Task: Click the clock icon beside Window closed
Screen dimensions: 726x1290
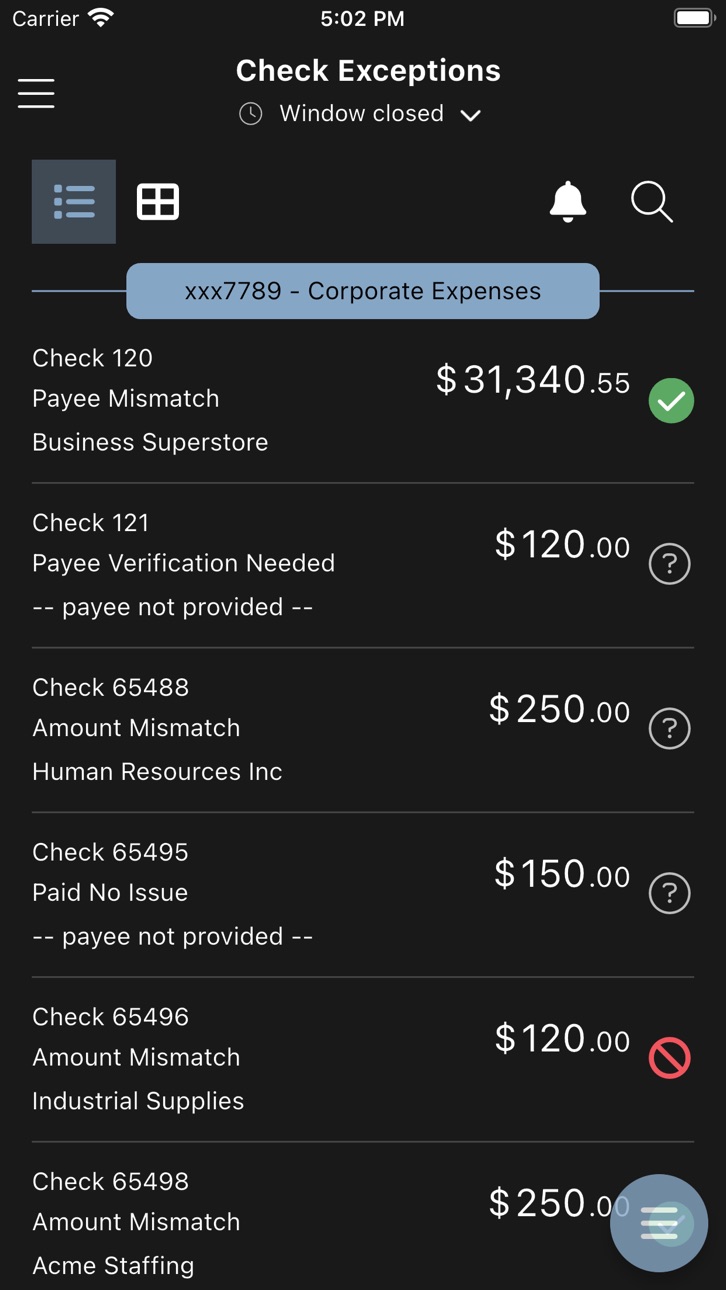Action: 251,114
